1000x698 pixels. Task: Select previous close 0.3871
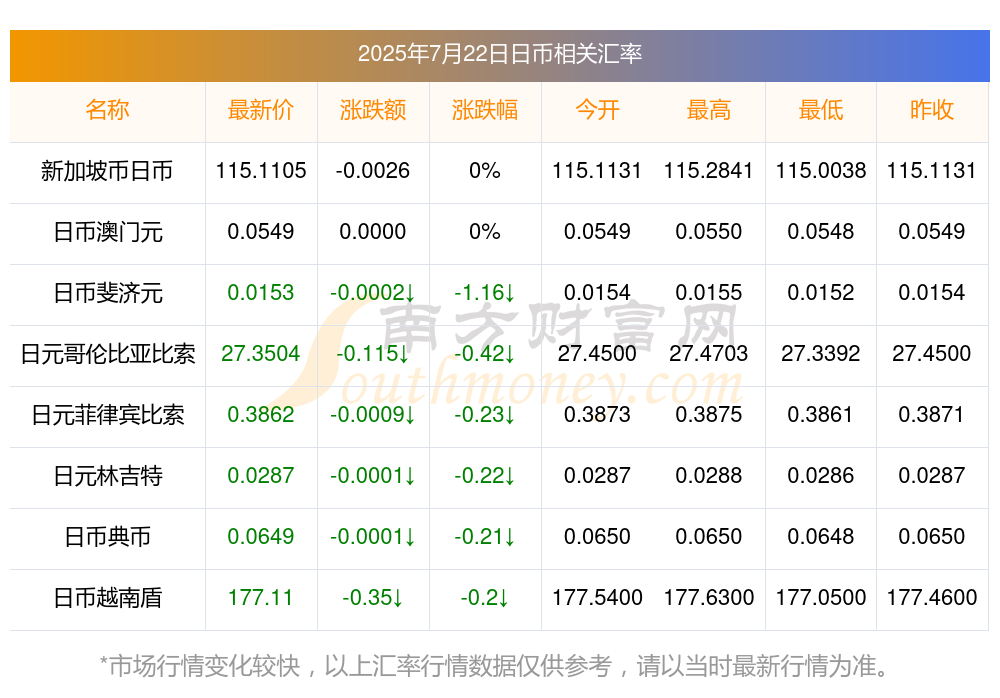tap(932, 414)
